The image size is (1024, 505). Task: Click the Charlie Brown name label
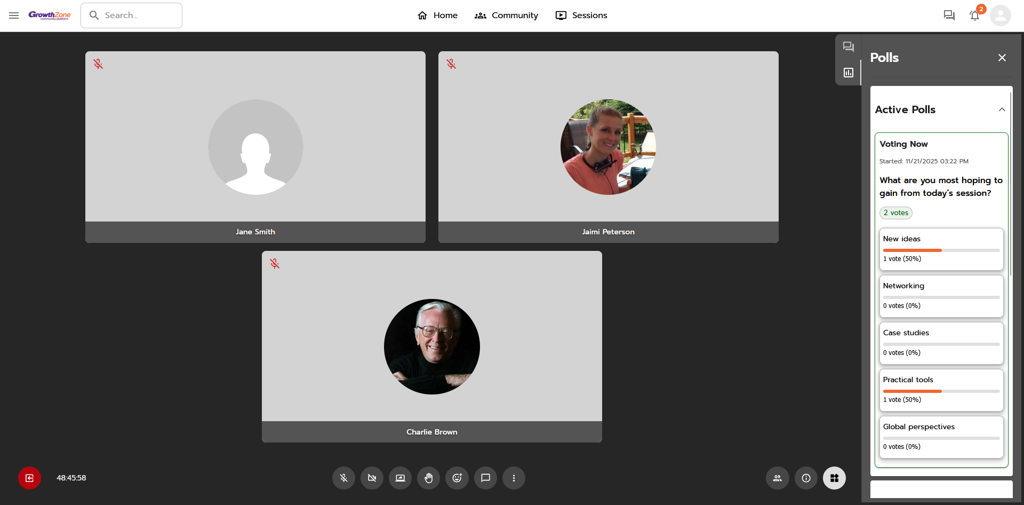pos(432,432)
